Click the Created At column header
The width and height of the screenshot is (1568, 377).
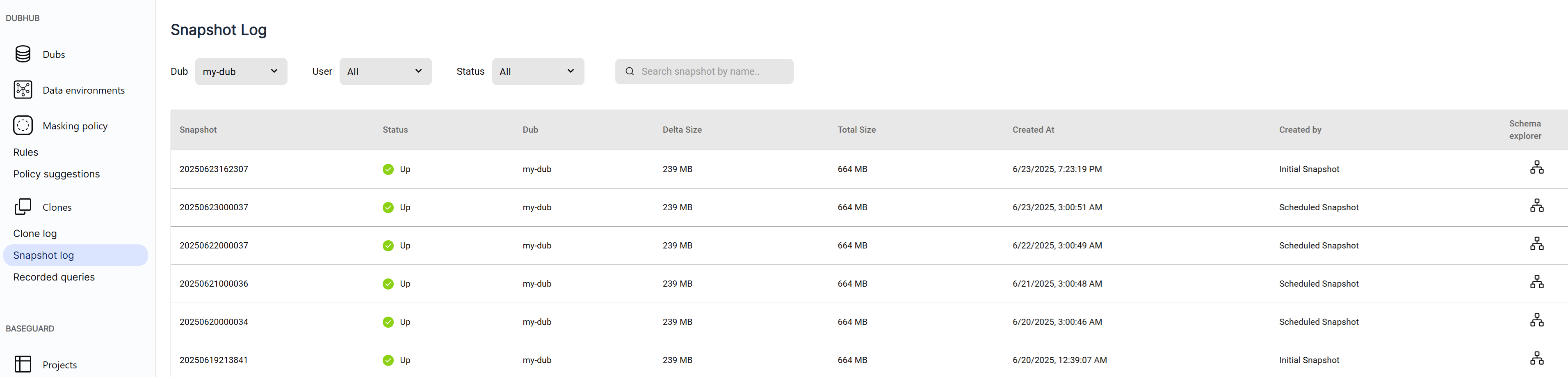tap(1033, 130)
